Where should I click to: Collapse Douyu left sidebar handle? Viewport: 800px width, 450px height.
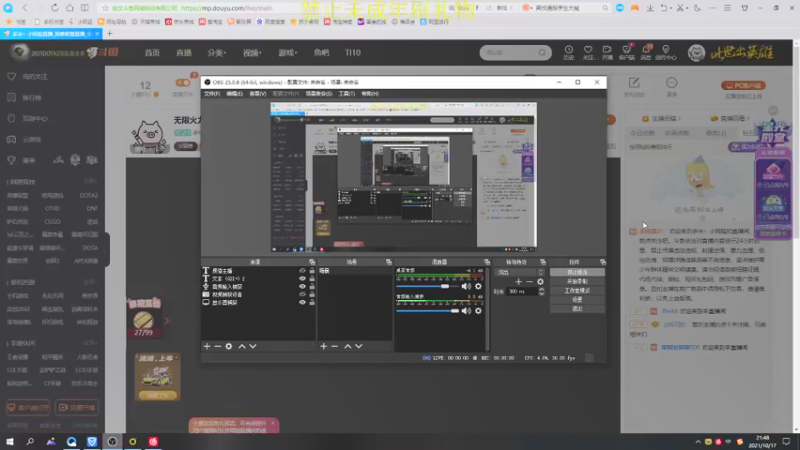pos(107,249)
